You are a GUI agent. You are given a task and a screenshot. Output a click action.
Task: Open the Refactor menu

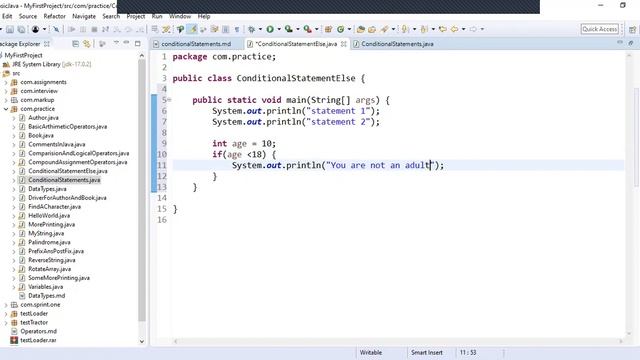(55, 16)
